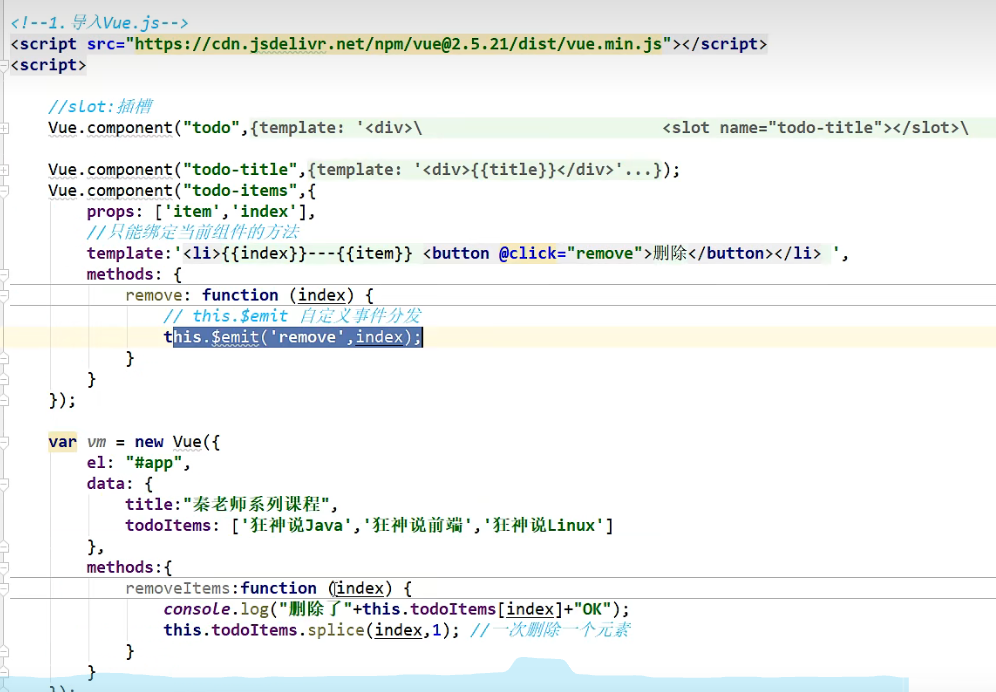Click the closing </script> tag on src line
The width and height of the screenshot is (996, 692).
click(725, 44)
